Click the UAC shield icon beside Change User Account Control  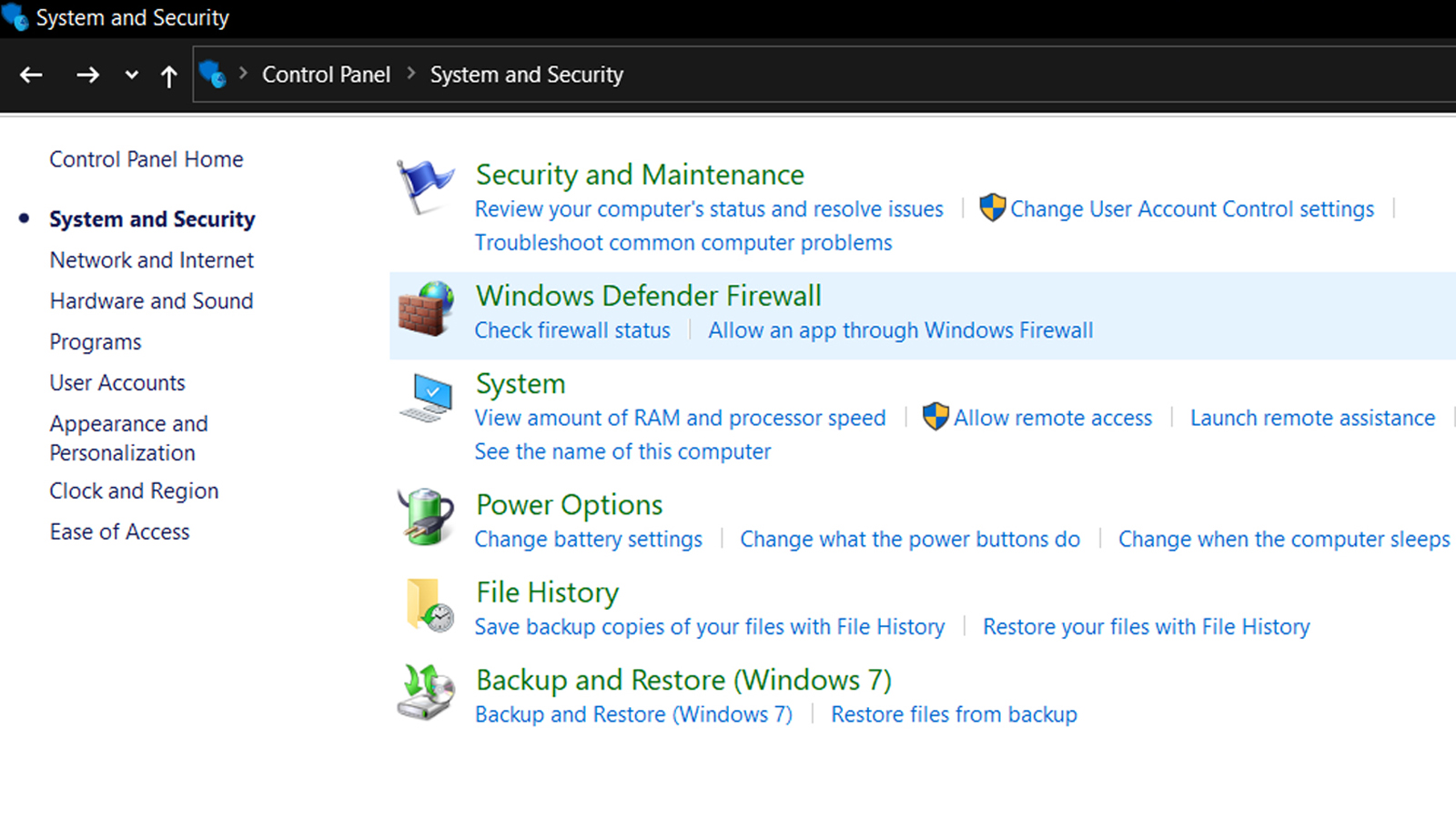coord(993,207)
